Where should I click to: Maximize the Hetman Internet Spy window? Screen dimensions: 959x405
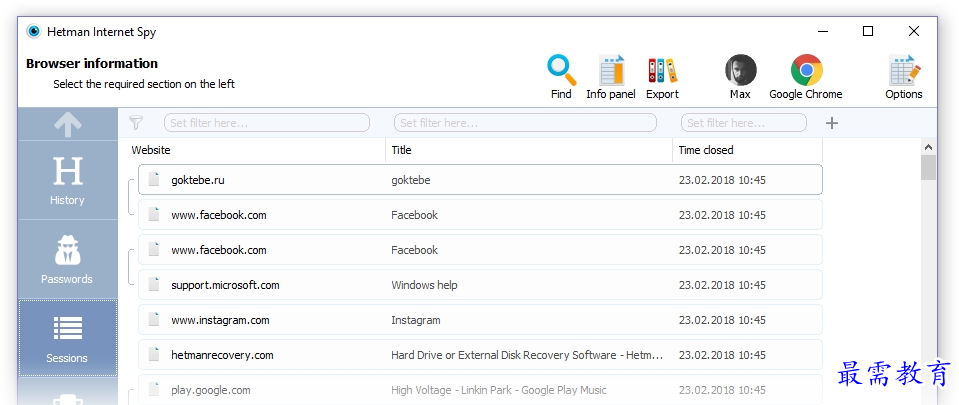pos(868,31)
